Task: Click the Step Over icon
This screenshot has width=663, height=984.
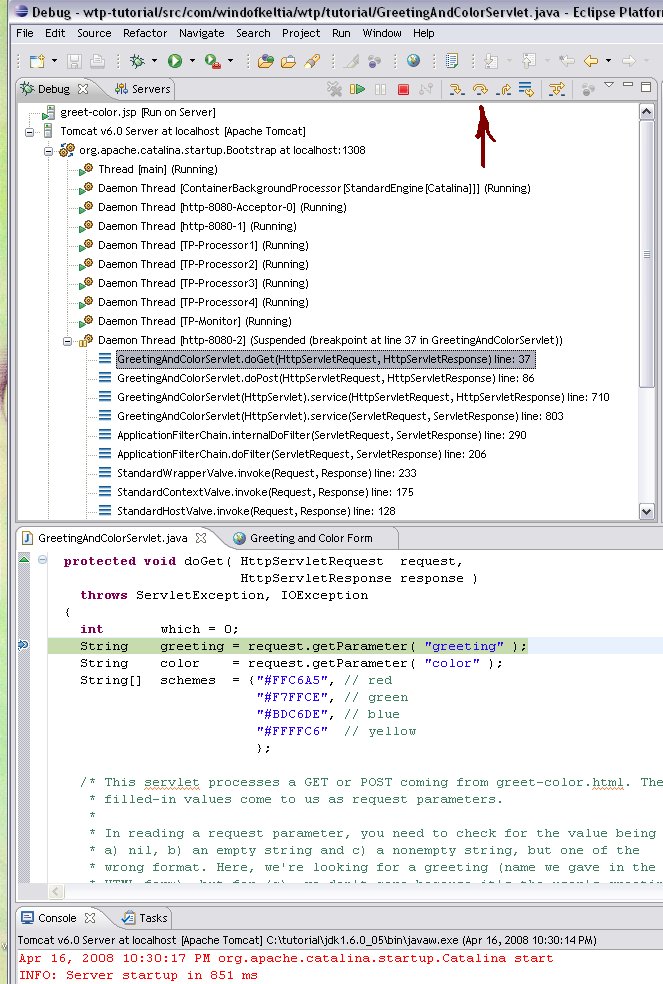Action: click(480, 89)
